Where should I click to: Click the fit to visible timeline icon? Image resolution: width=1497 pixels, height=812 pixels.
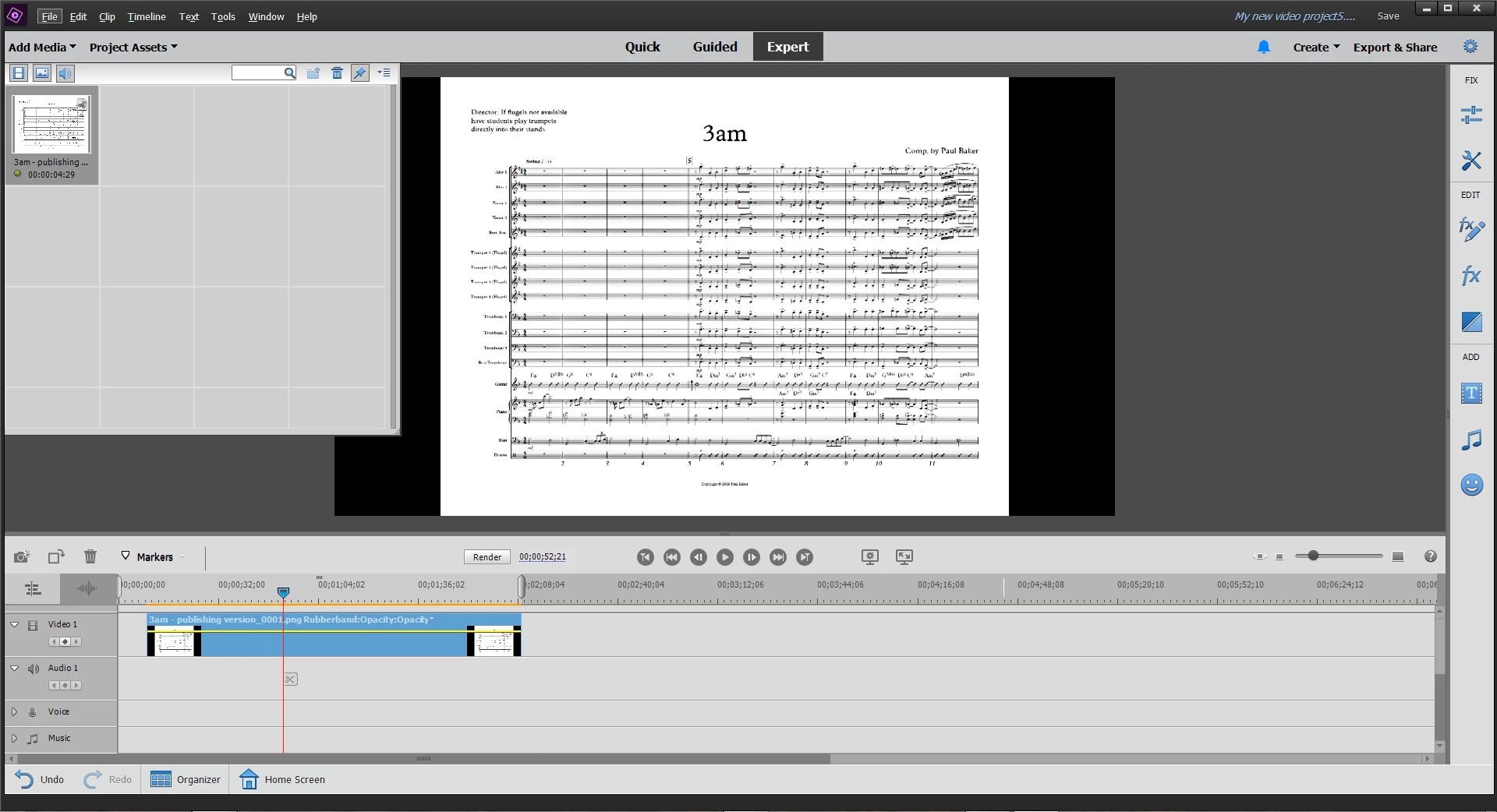click(x=1260, y=556)
